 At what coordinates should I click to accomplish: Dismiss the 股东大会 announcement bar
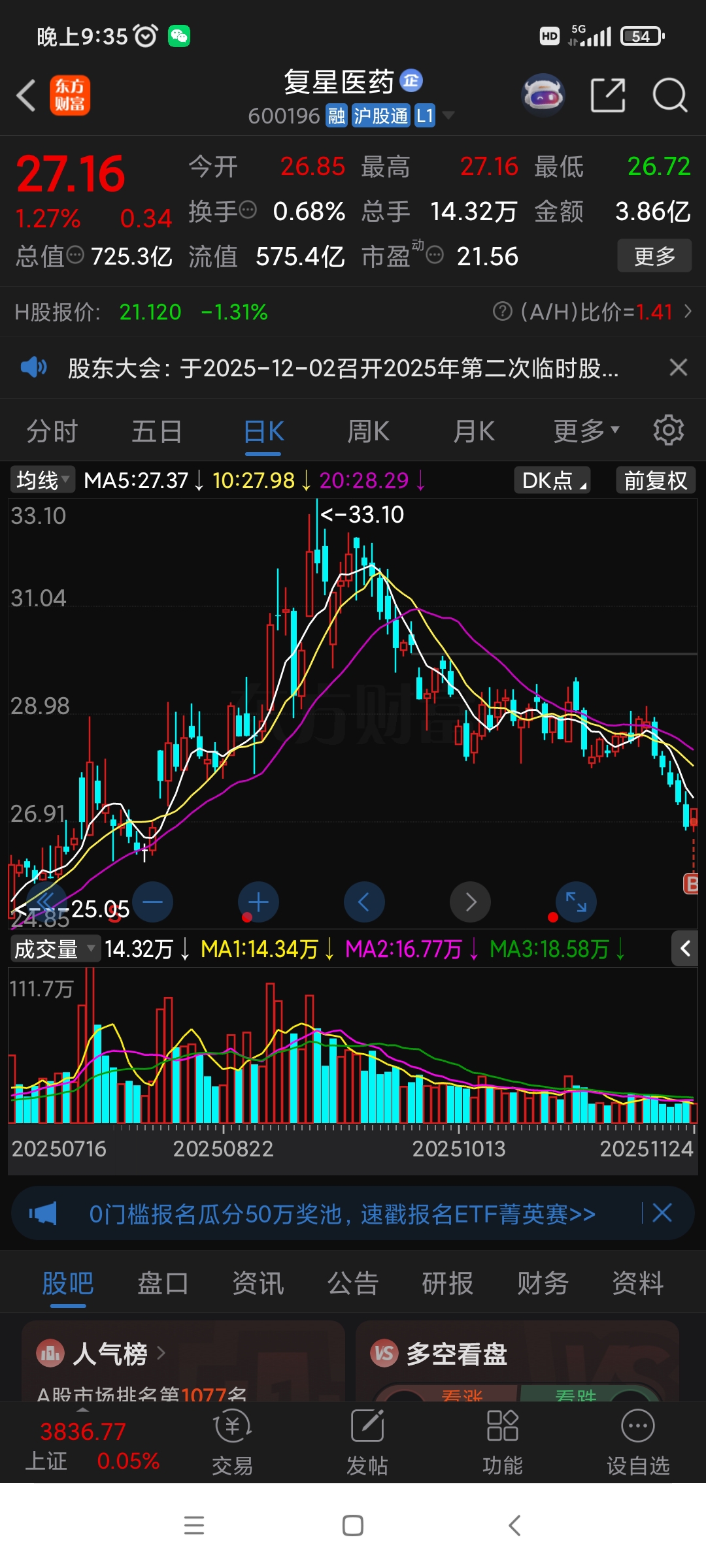click(x=679, y=368)
